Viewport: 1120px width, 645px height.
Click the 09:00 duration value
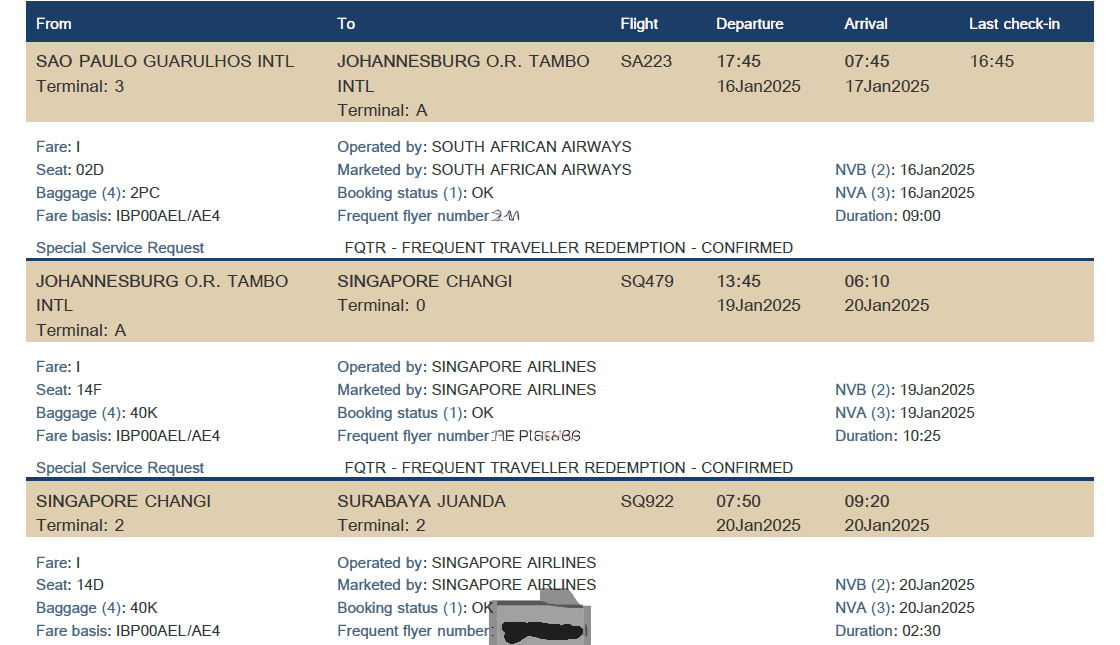click(x=919, y=216)
